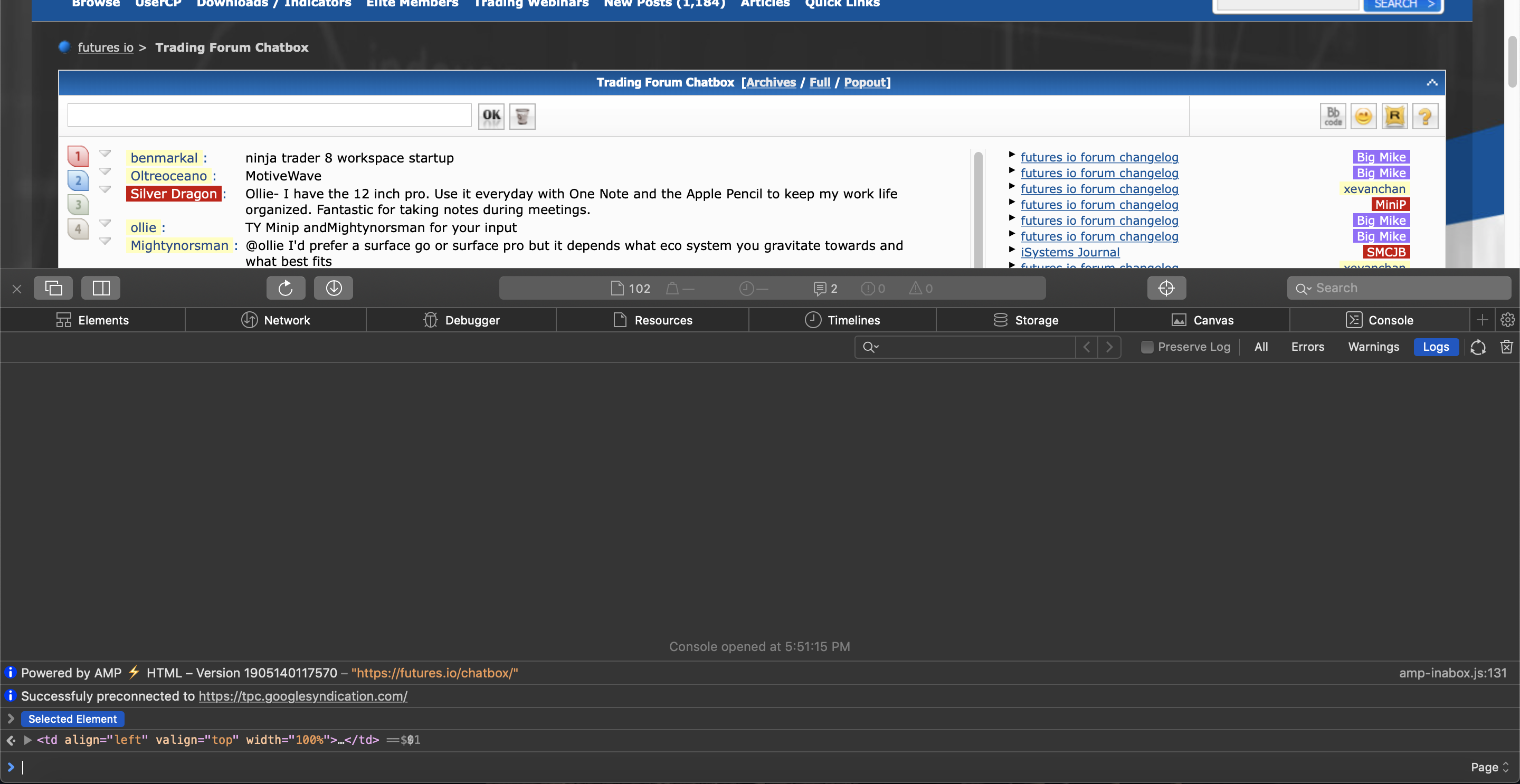
Task: Click the orange R chatbox icon
Action: click(x=1394, y=116)
